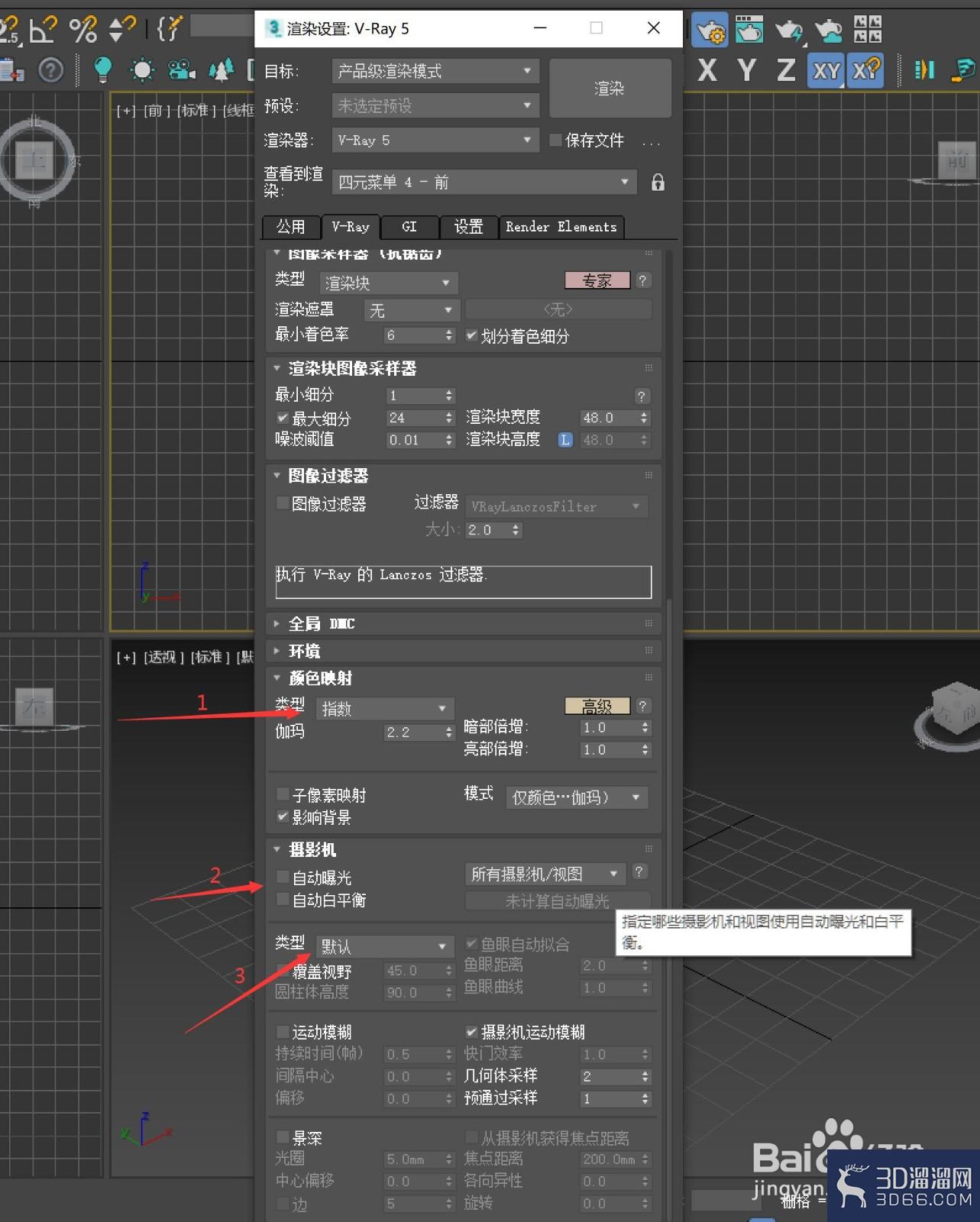
Task: Open help for image sampler section
Action: (642, 280)
